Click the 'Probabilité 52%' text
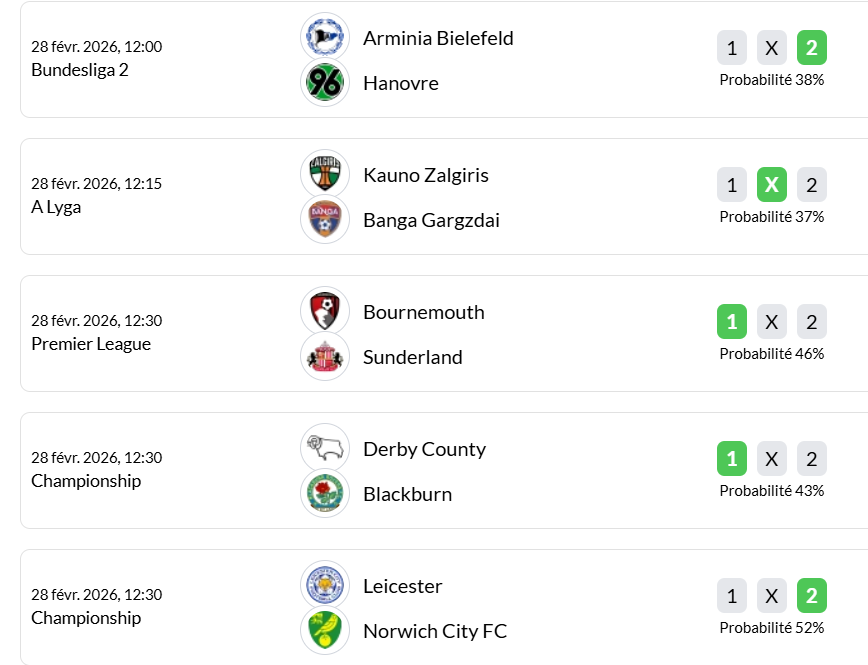 click(x=772, y=628)
